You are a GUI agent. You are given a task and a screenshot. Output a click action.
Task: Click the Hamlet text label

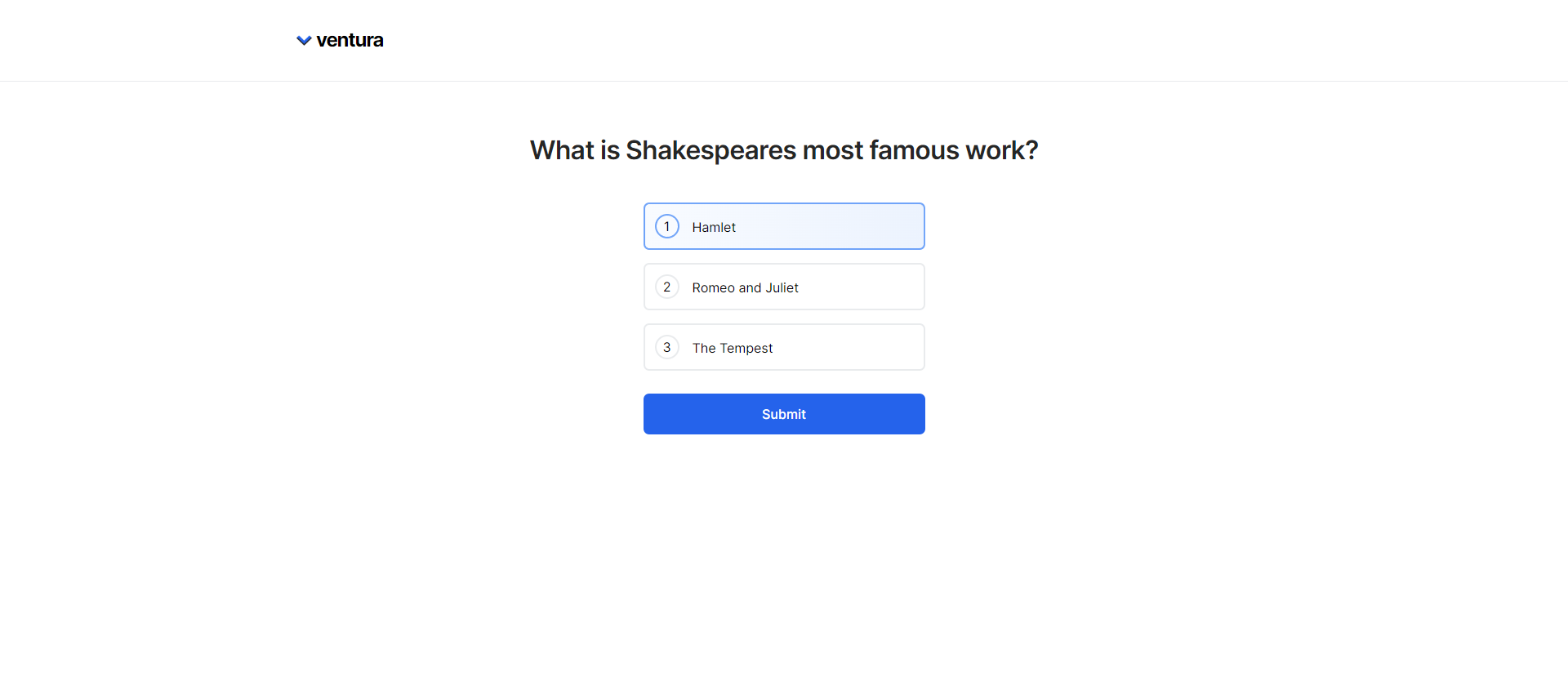pos(714,227)
